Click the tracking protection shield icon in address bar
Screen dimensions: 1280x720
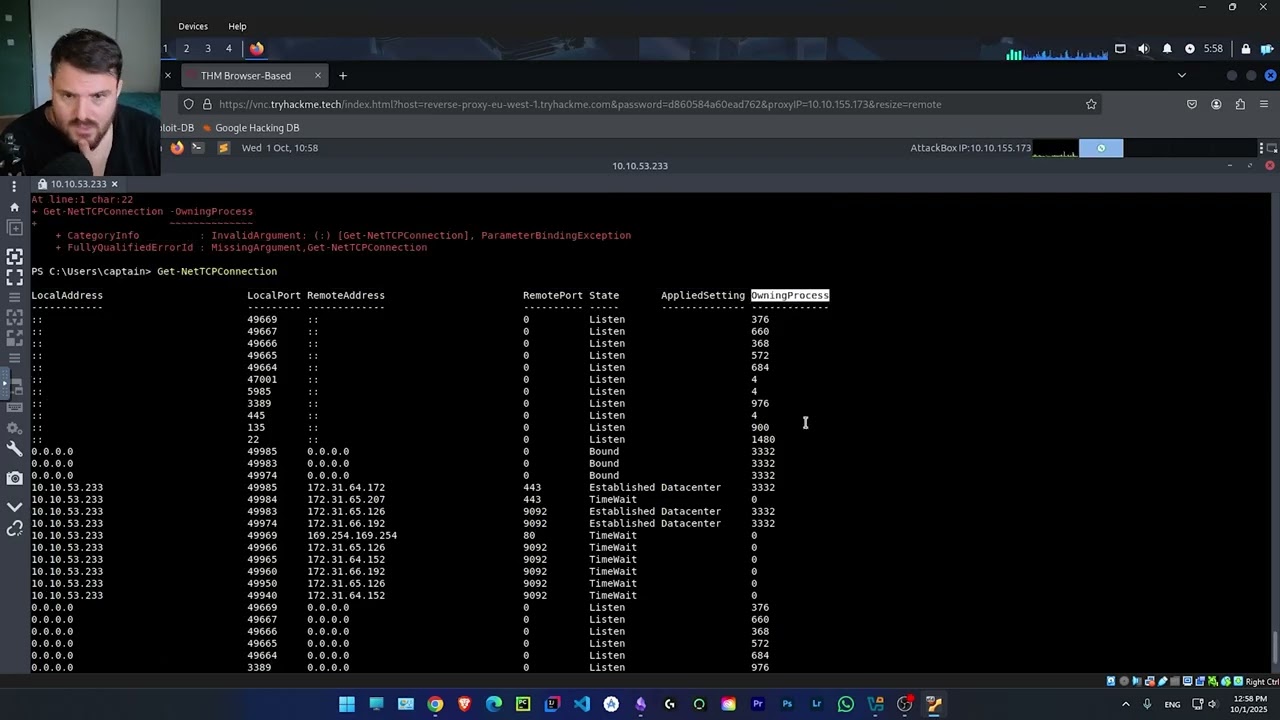(188, 104)
